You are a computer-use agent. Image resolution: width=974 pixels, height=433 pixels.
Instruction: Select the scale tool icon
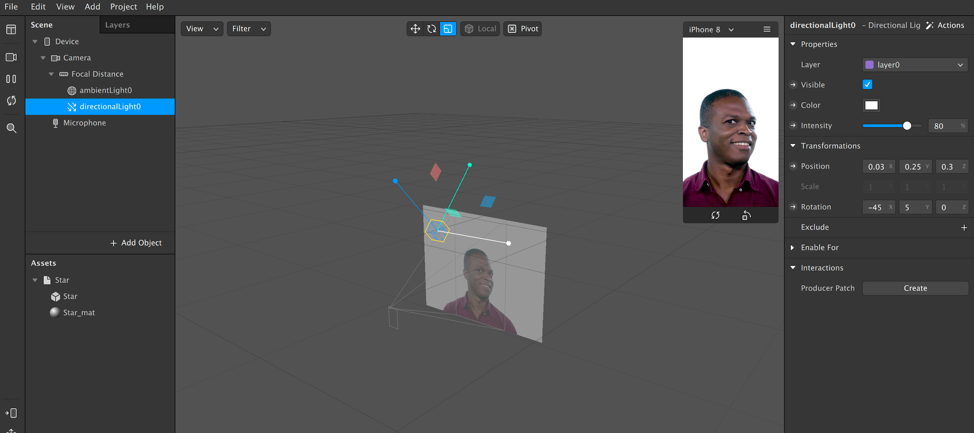point(448,29)
